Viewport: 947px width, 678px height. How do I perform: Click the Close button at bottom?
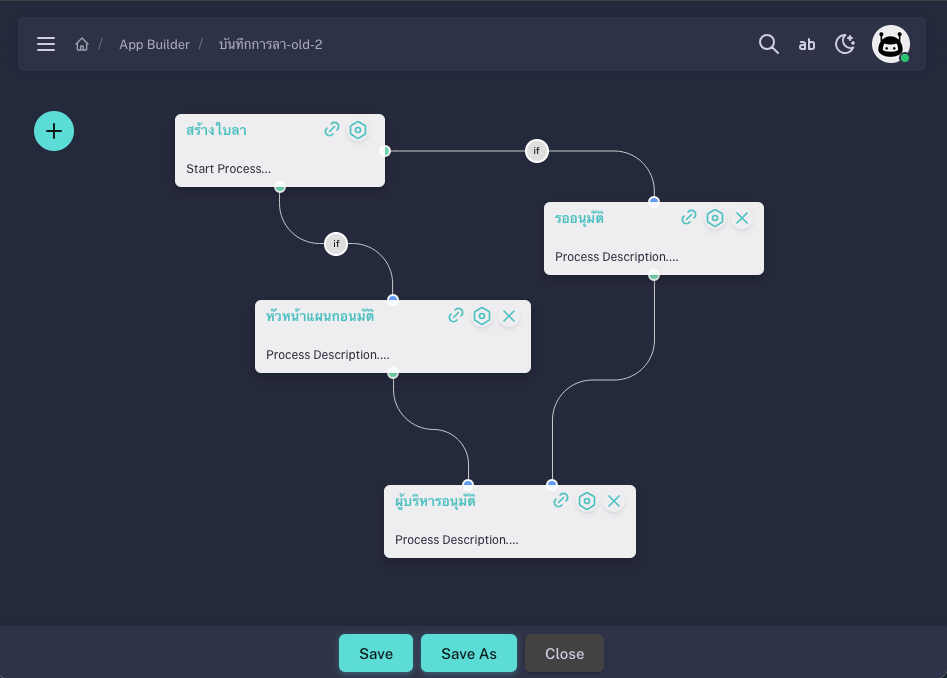[564, 653]
